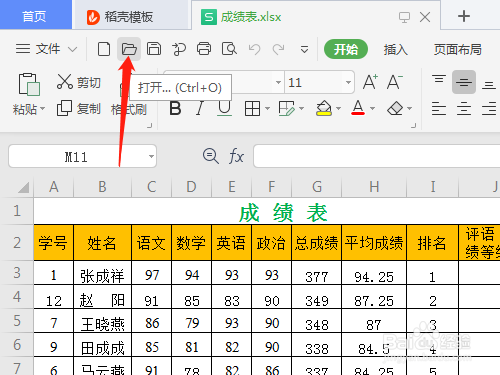Click the 成绩表 title cell
500x375 pixels.
(283, 212)
